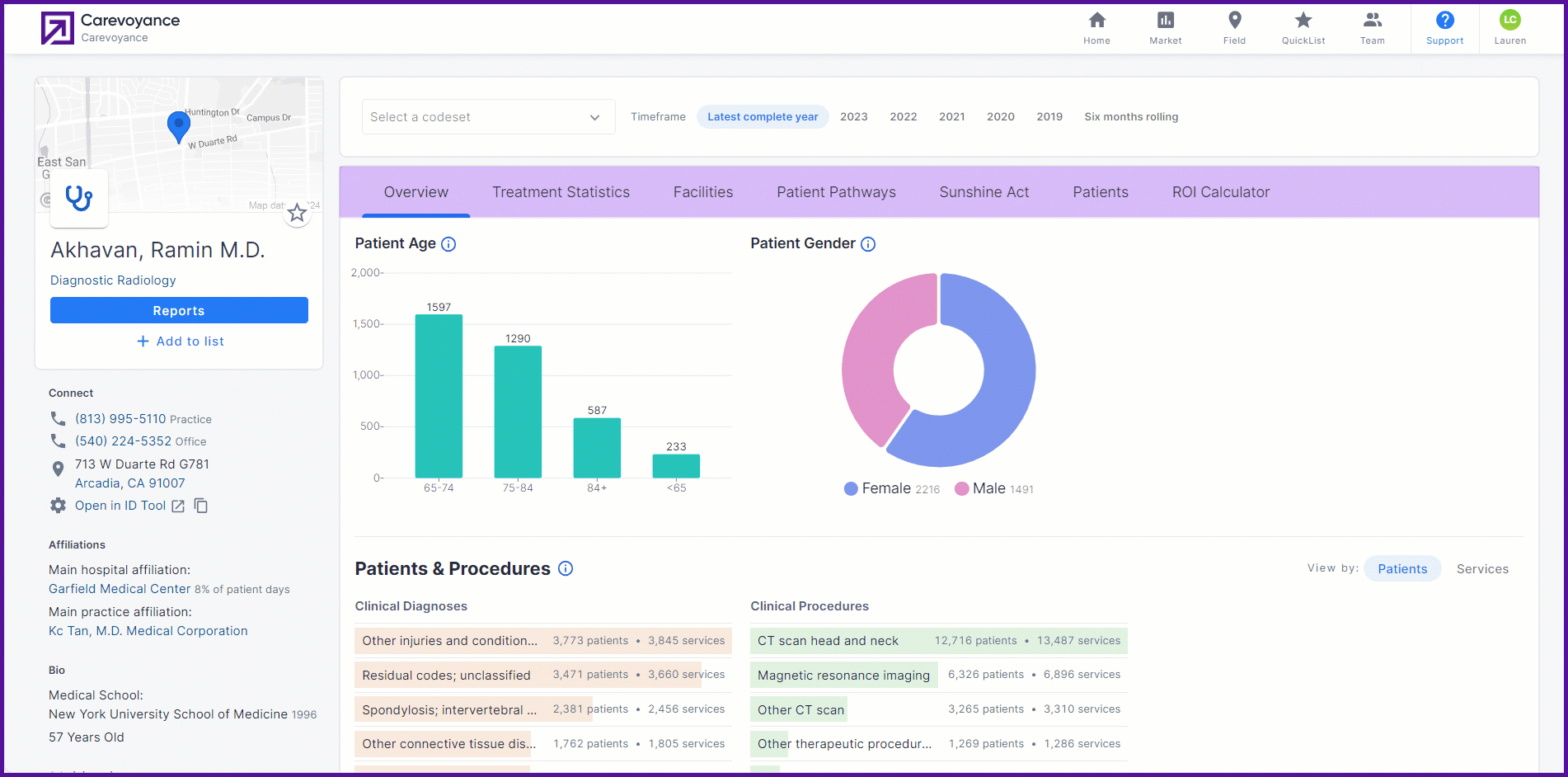This screenshot has width=1568, height=777.
Task: Open the Sunshine Act tab
Action: click(984, 192)
